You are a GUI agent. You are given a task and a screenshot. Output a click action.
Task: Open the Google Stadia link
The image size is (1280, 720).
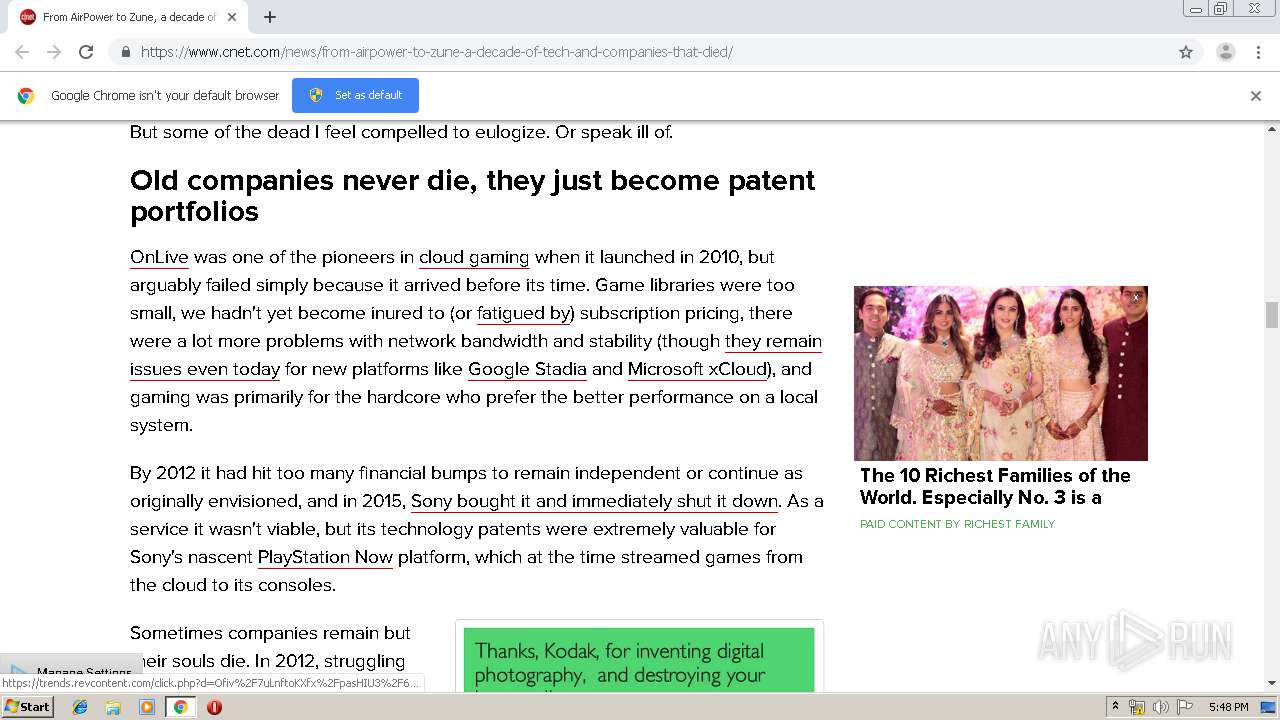527,369
